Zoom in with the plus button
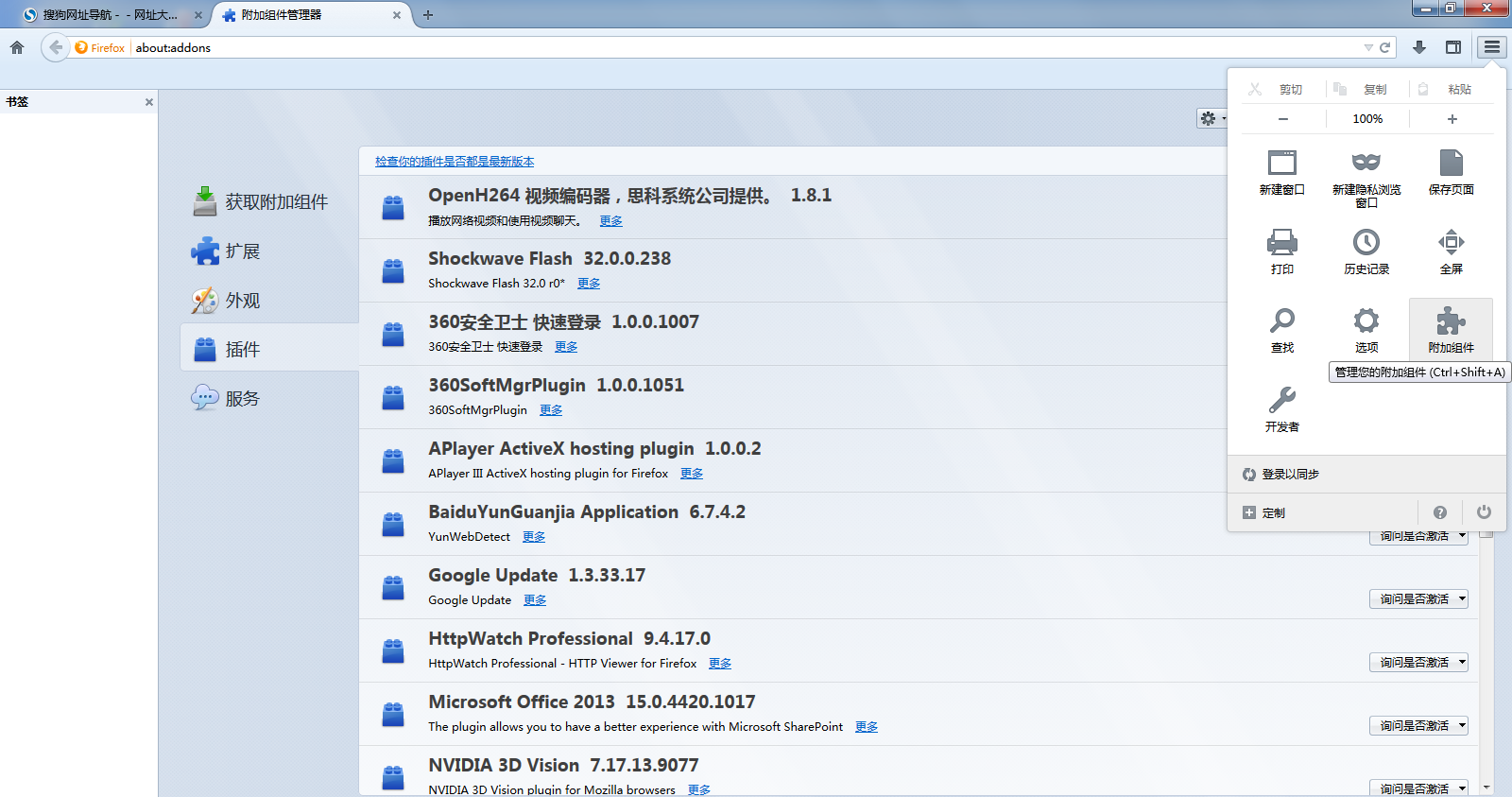Viewport: 1512px width, 797px height. tap(1452, 119)
